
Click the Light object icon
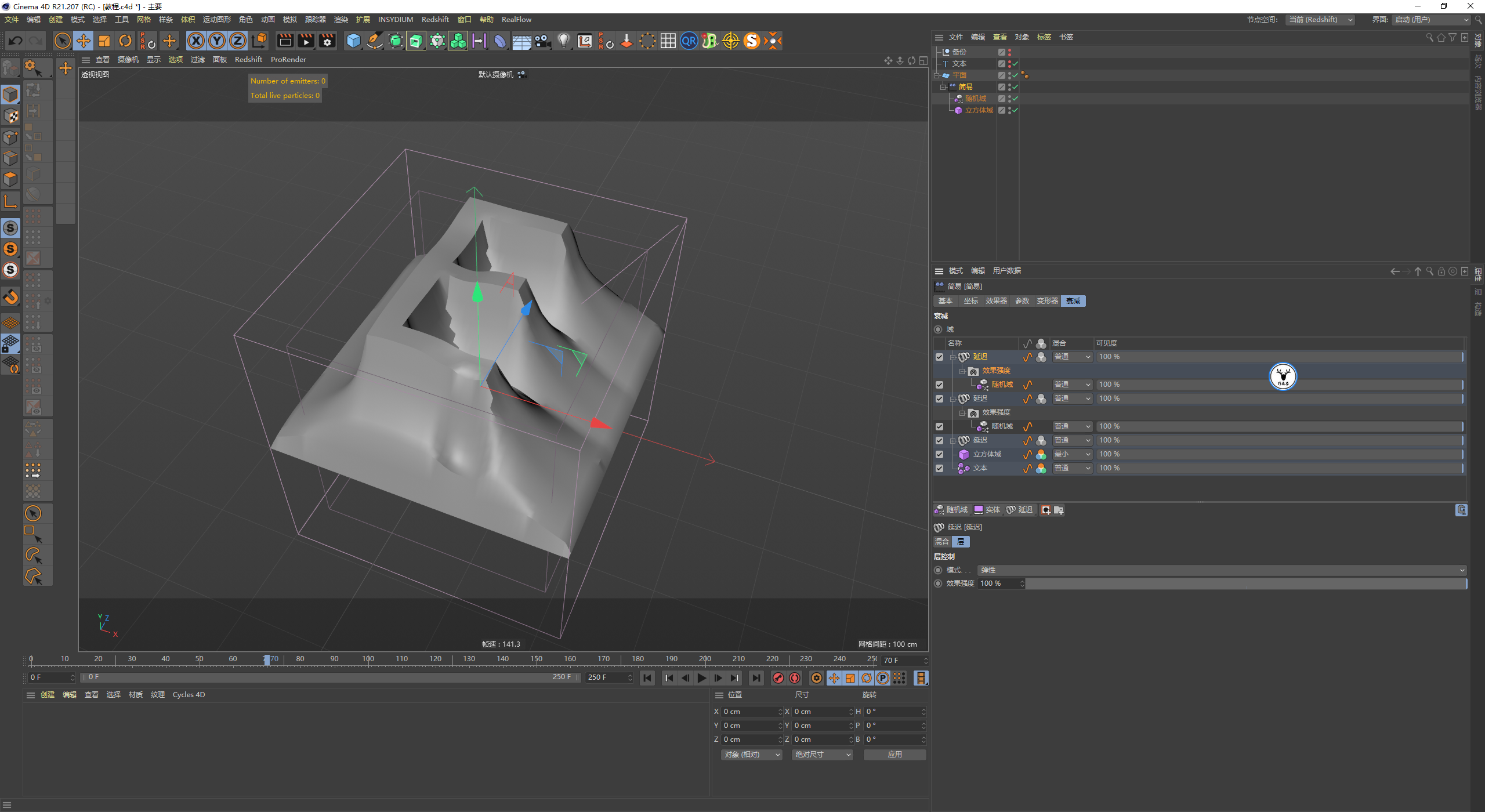tap(563, 41)
